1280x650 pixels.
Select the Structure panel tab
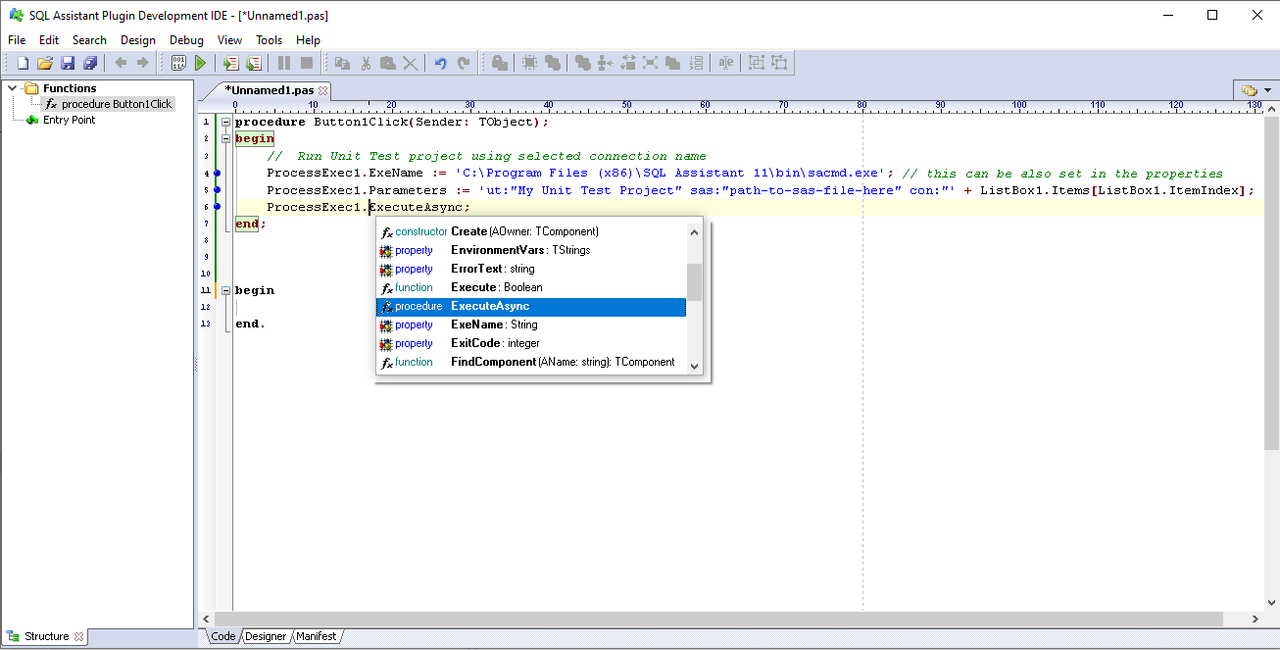click(x=47, y=636)
